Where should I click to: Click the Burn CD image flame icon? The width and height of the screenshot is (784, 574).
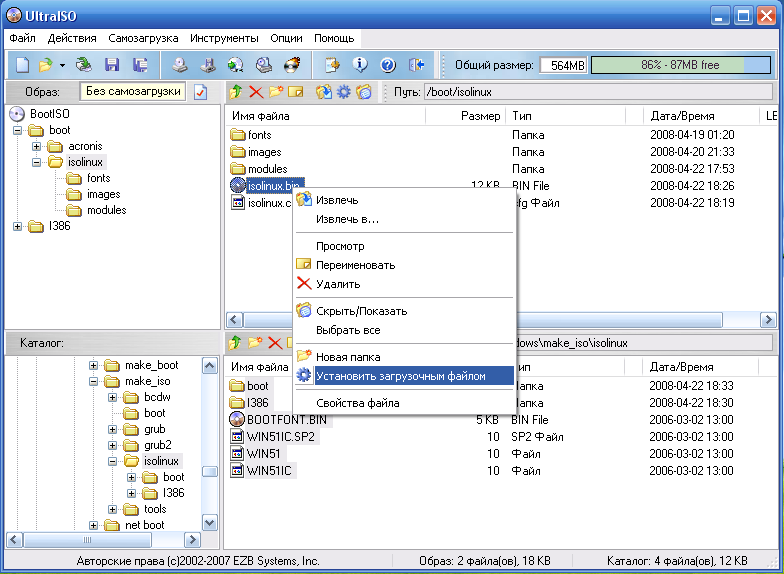tap(292, 65)
